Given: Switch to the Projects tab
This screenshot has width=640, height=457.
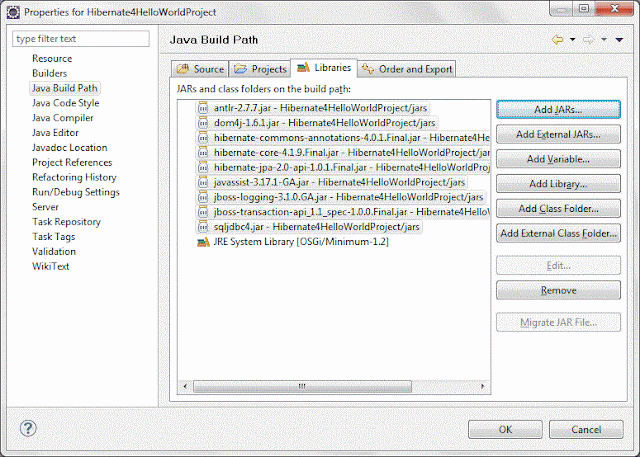Looking at the screenshot, I should click(260, 69).
